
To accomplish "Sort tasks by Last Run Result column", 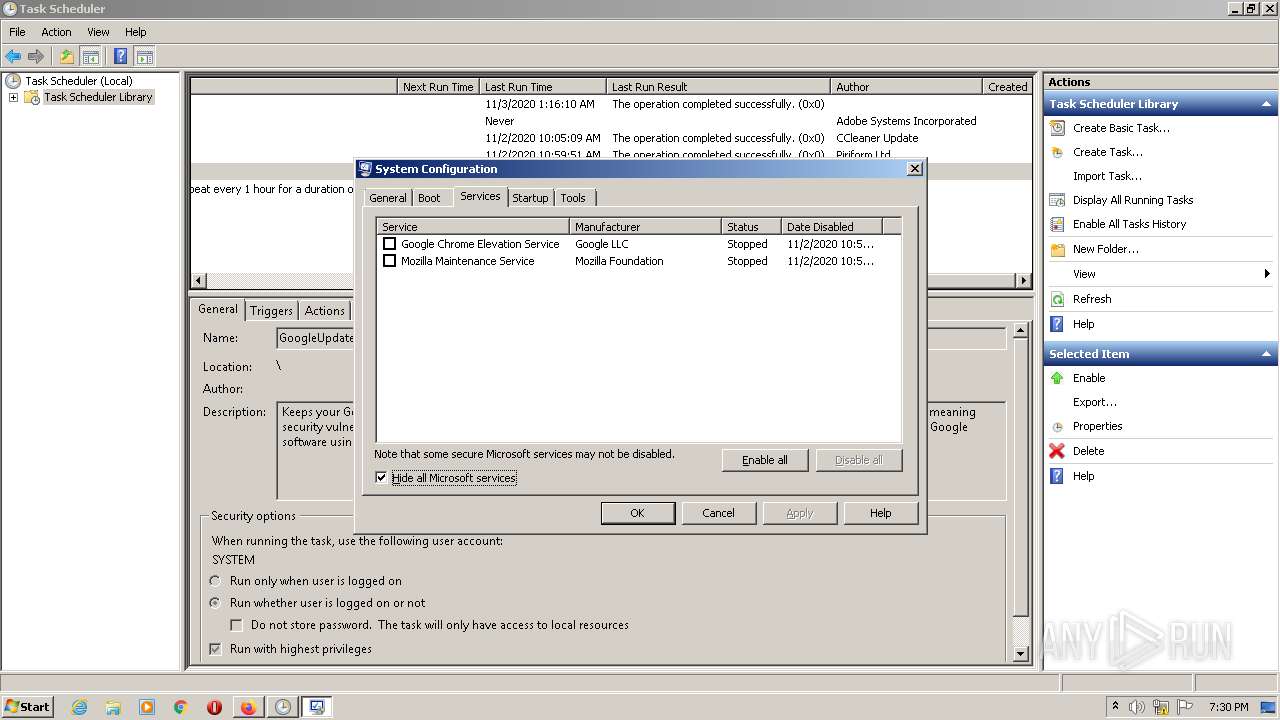I will 718,87.
